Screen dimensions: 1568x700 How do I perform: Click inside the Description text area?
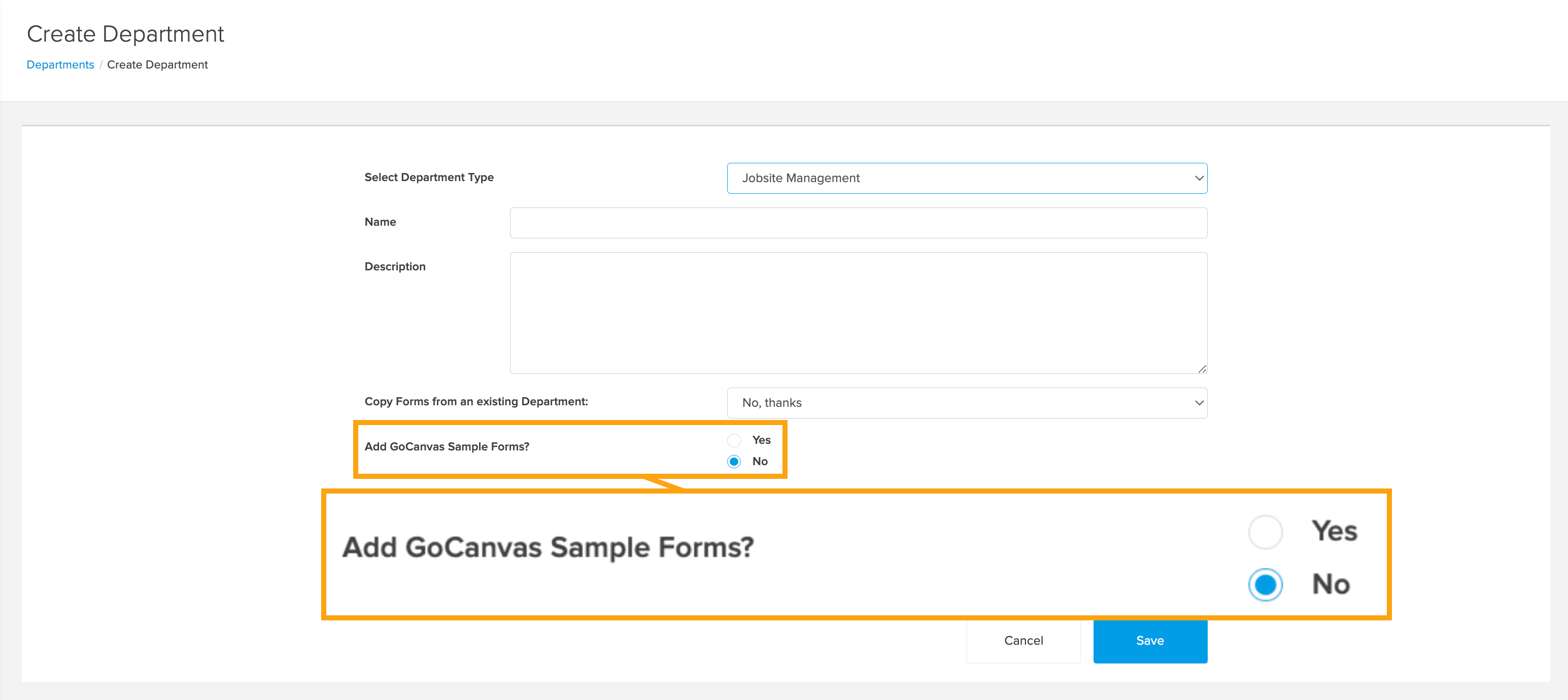(x=858, y=312)
